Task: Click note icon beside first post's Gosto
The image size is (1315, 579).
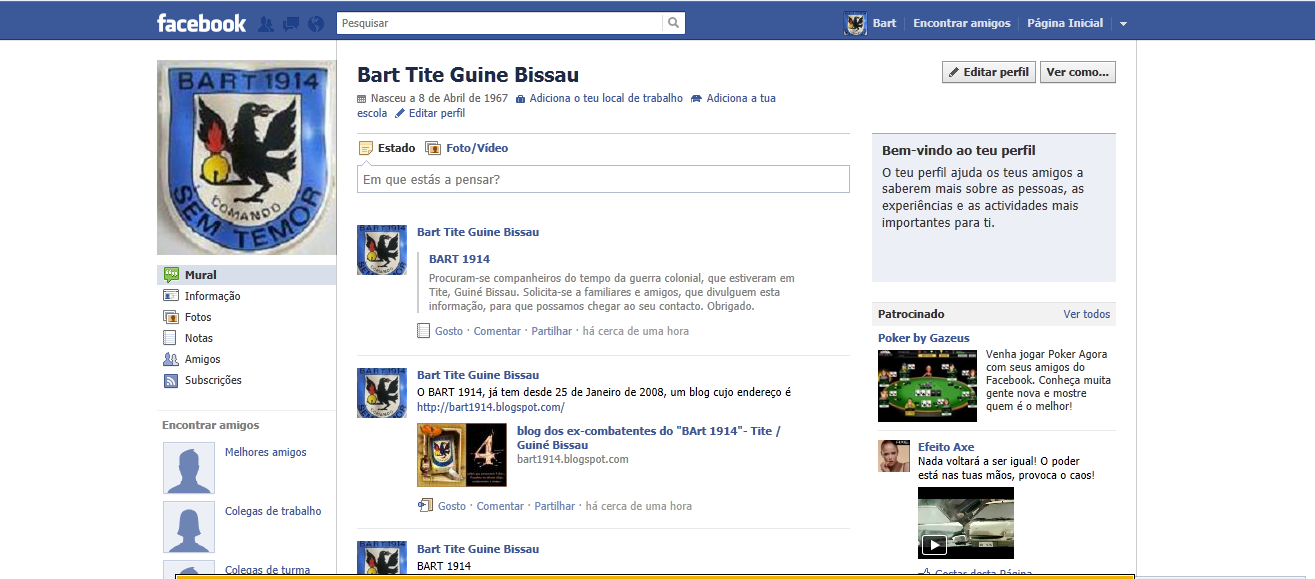Action: pyautogui.click(x=424, y=331)
